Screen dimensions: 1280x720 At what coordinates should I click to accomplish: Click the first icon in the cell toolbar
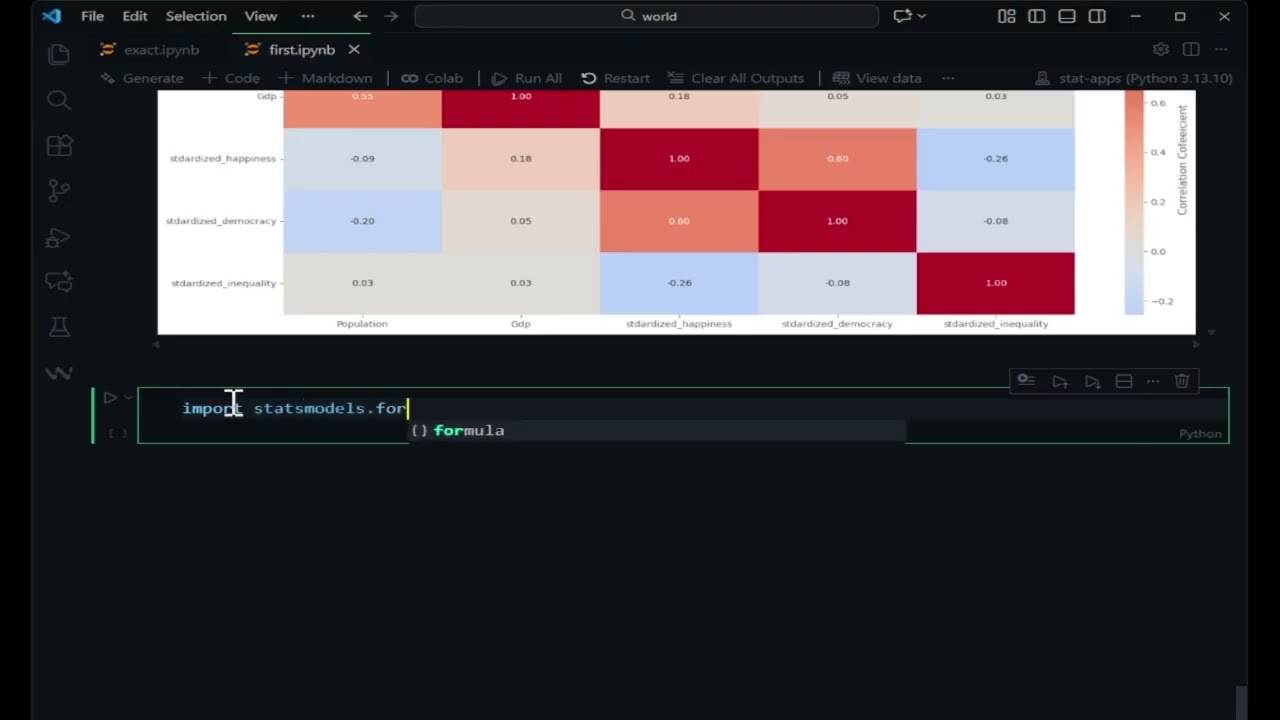(1026, 381)
